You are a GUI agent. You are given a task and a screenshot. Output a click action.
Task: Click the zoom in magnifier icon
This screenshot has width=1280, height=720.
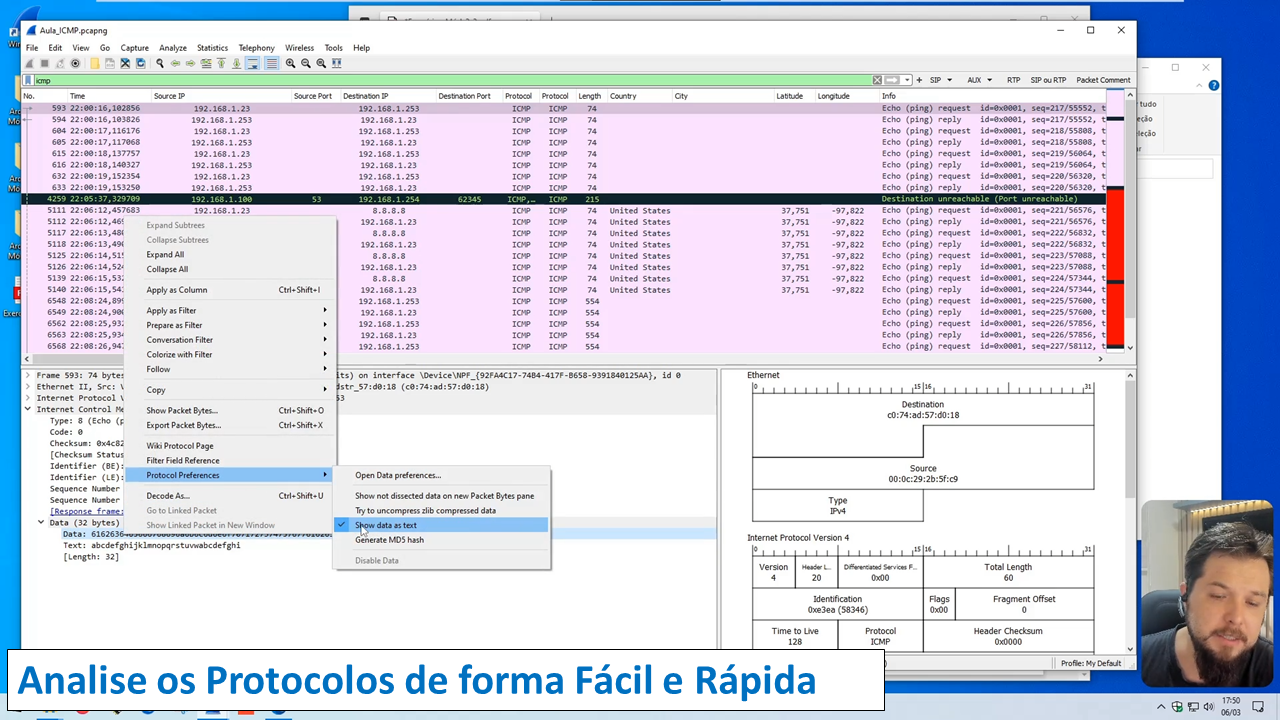[290, 63]
